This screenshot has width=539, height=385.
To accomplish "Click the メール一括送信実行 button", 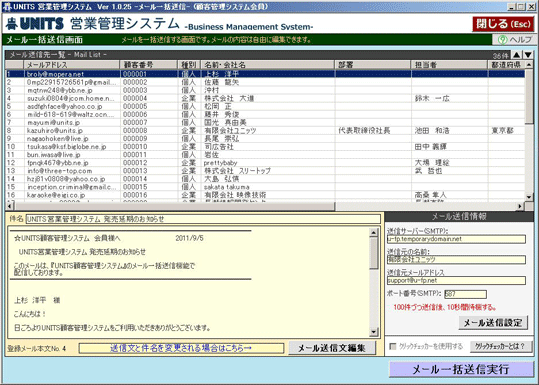I will [461, 369].
